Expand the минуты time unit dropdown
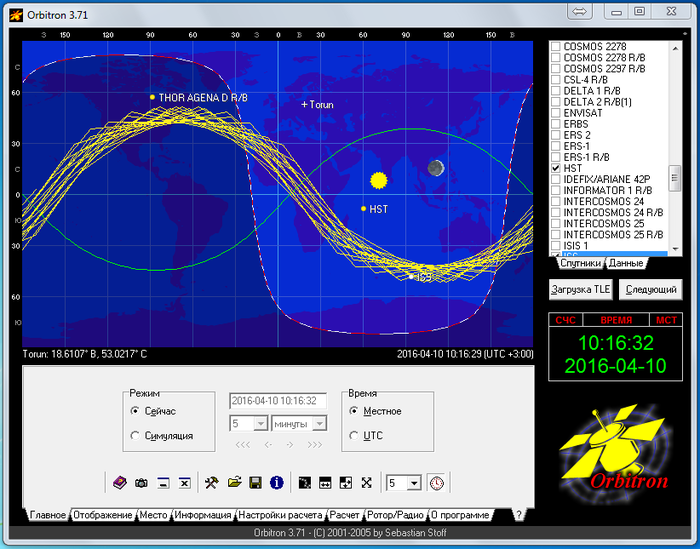The width and height of the screenshot is (700, 549). tap(316, 424)
